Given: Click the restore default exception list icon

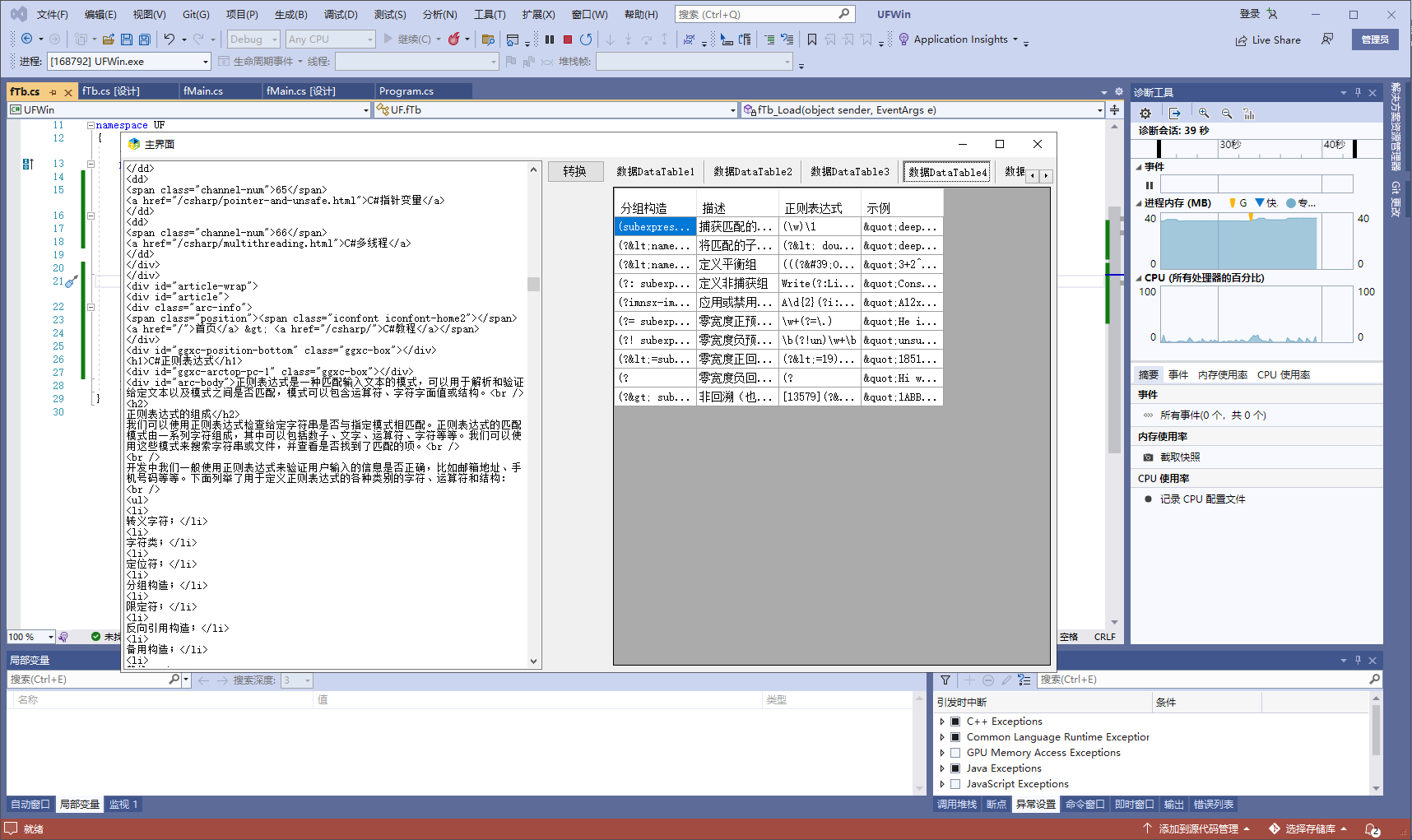Looking at the screenshot, I should [x=1024, y=680].
